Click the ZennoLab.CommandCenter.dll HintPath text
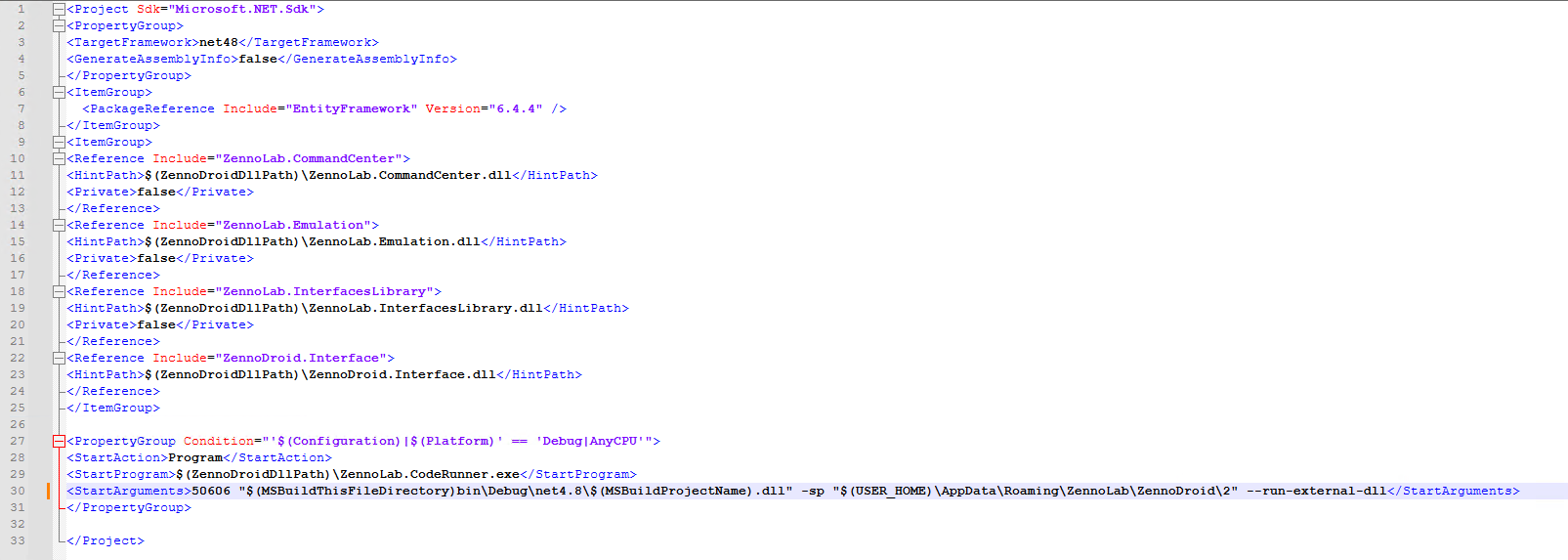 coord(328,175)
